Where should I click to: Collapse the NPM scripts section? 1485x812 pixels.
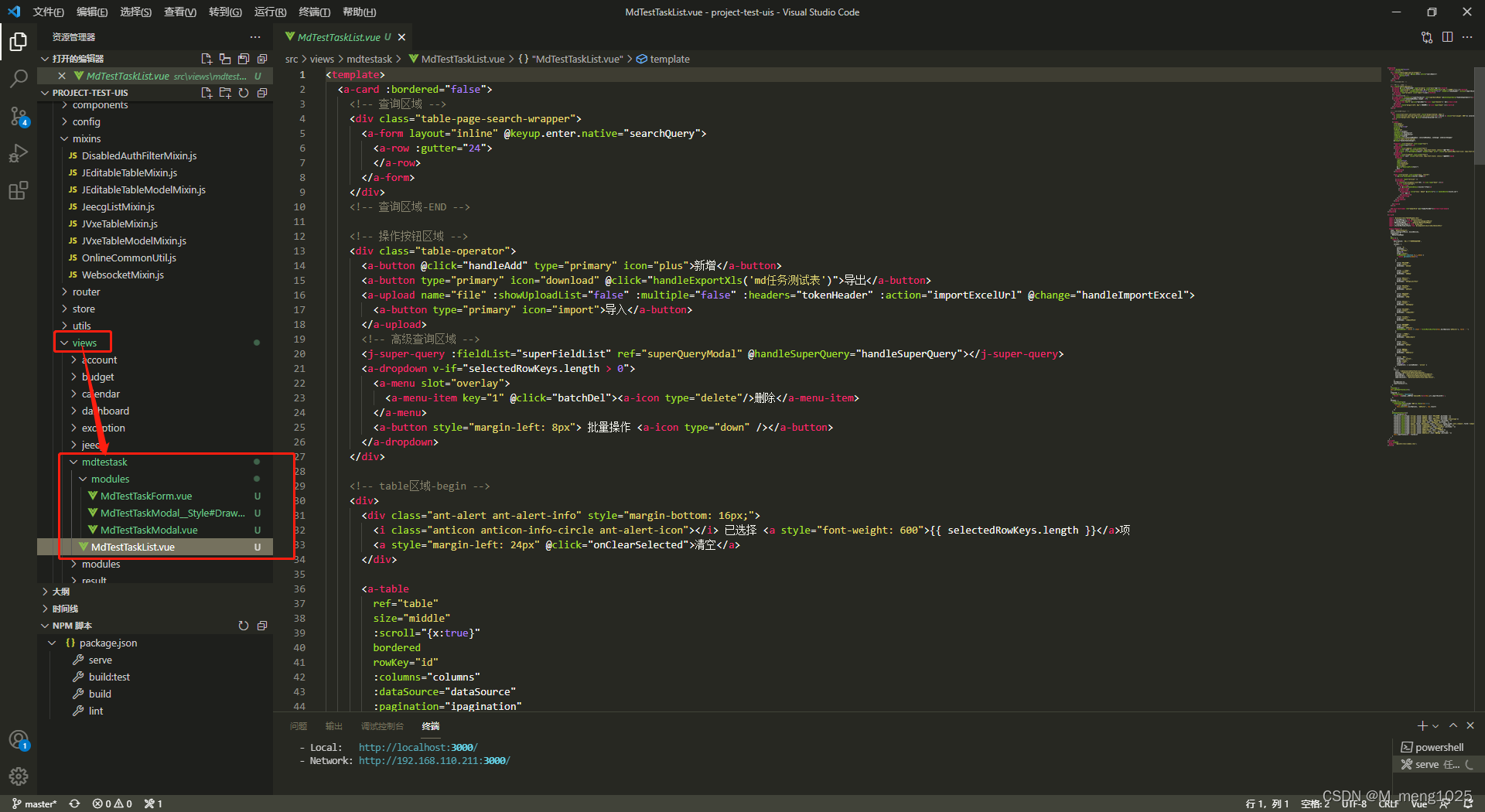pos(45,626)
